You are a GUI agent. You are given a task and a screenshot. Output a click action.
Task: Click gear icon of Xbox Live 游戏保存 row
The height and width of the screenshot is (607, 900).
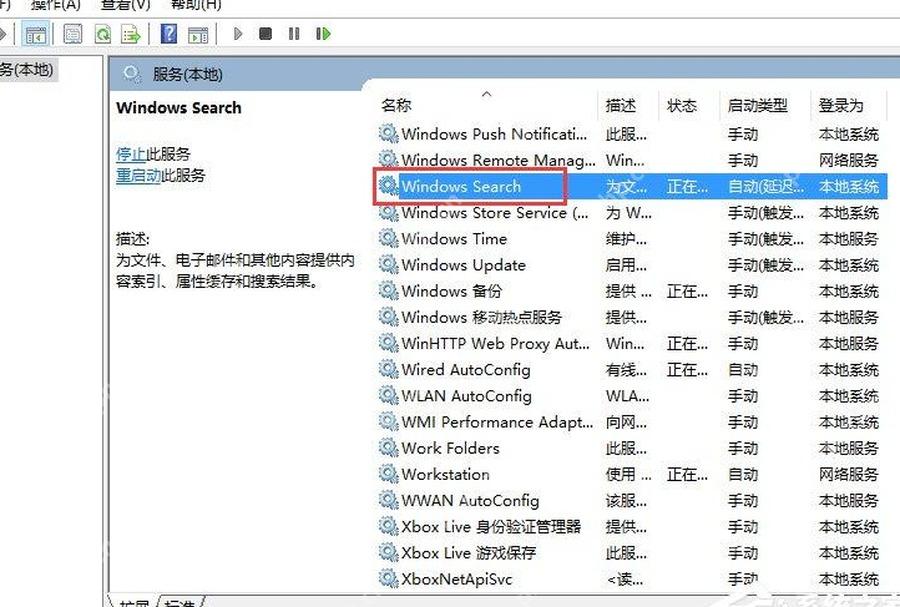pos(389,552)
